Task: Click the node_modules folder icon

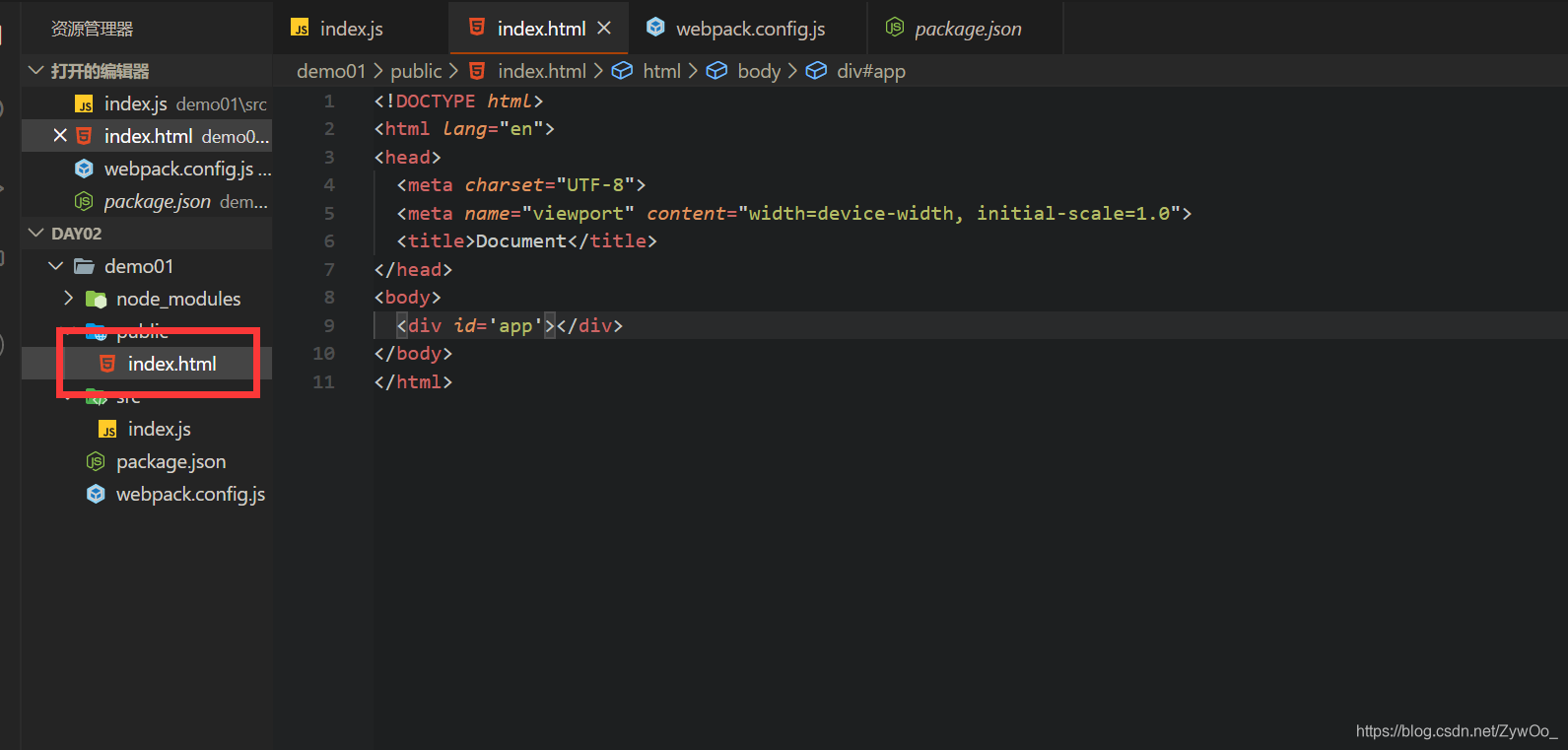Action: pos(97,299)
